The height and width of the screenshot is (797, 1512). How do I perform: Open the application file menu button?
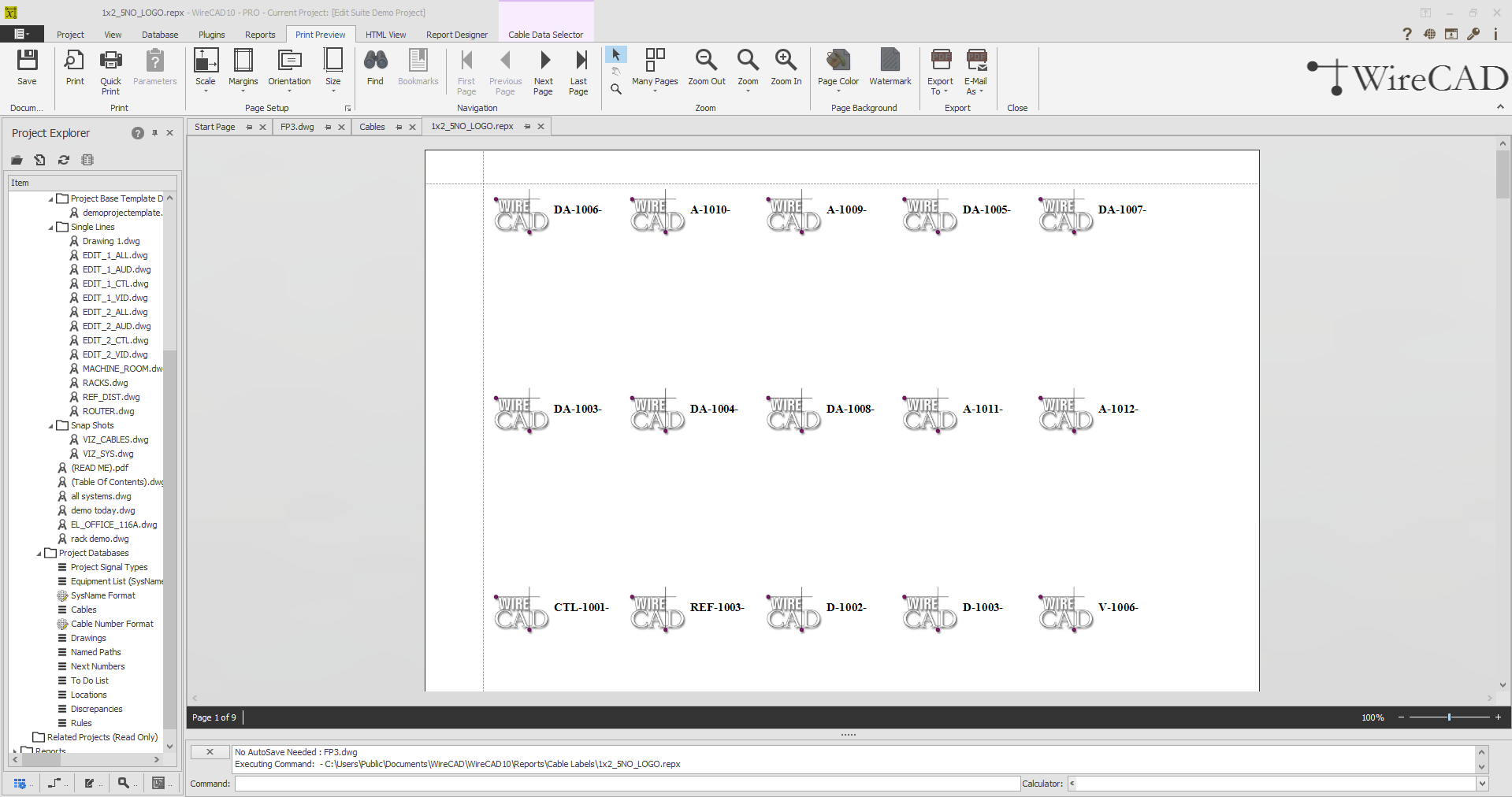pos(21,34)
